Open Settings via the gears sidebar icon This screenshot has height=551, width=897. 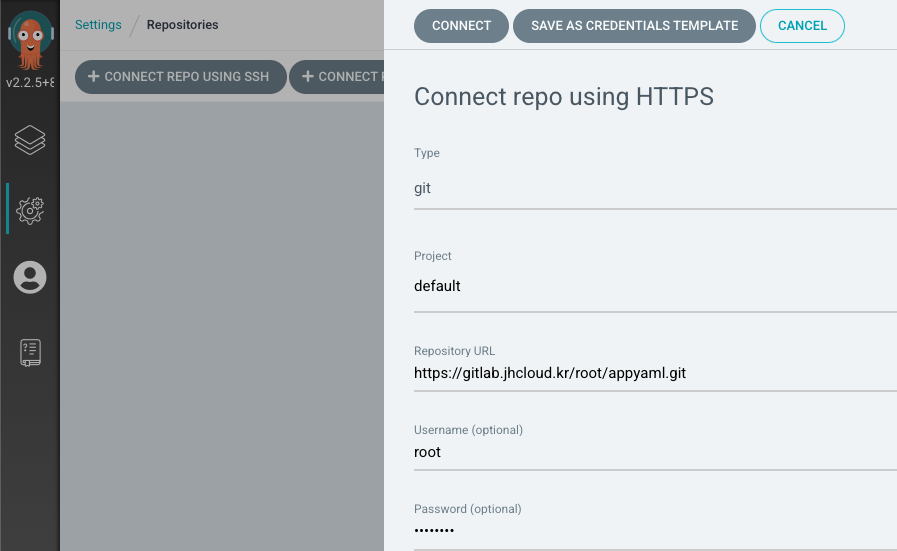[x=30, y=209]
